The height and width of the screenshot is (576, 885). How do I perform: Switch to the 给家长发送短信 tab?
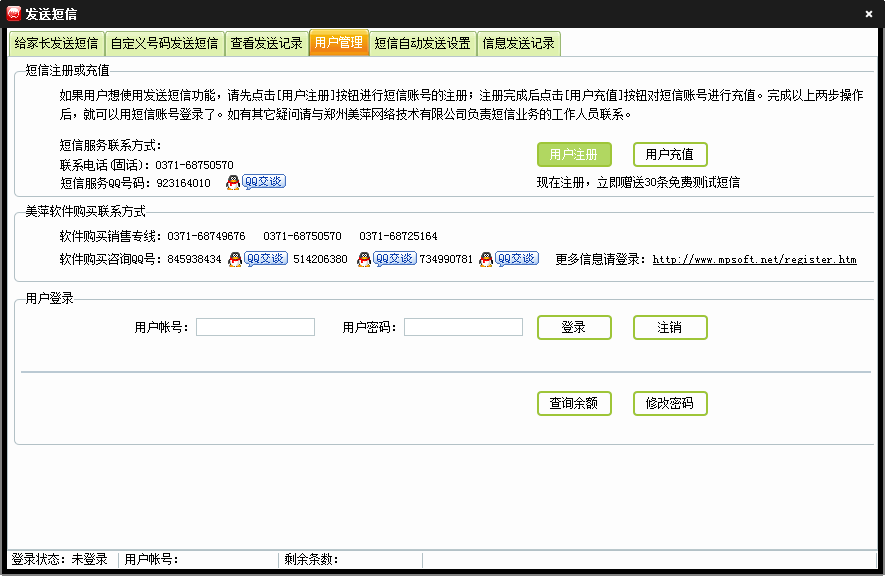click(56, 44)
